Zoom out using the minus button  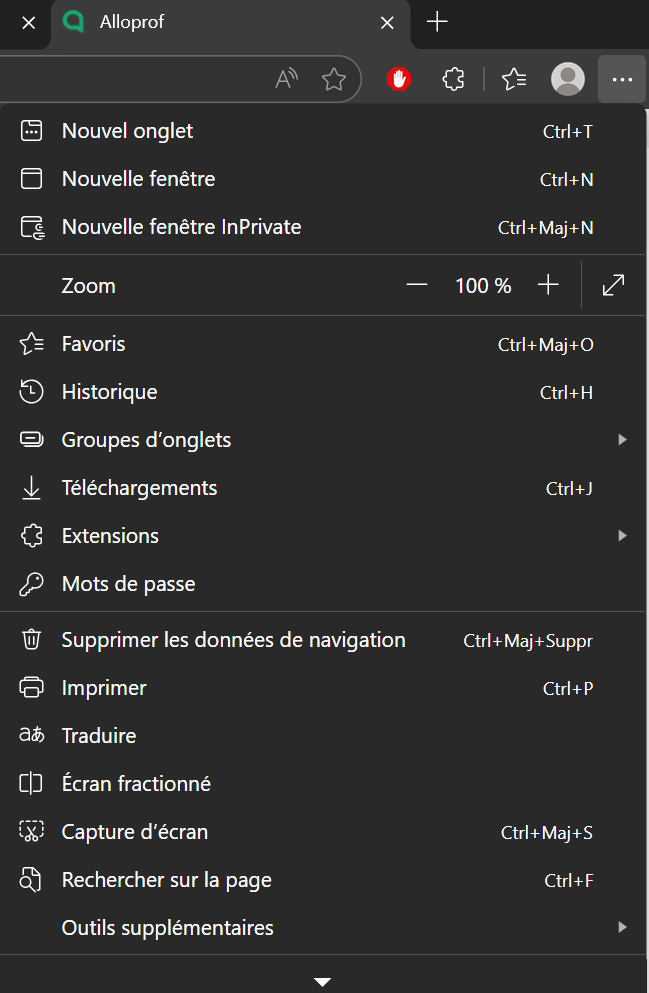417,286
